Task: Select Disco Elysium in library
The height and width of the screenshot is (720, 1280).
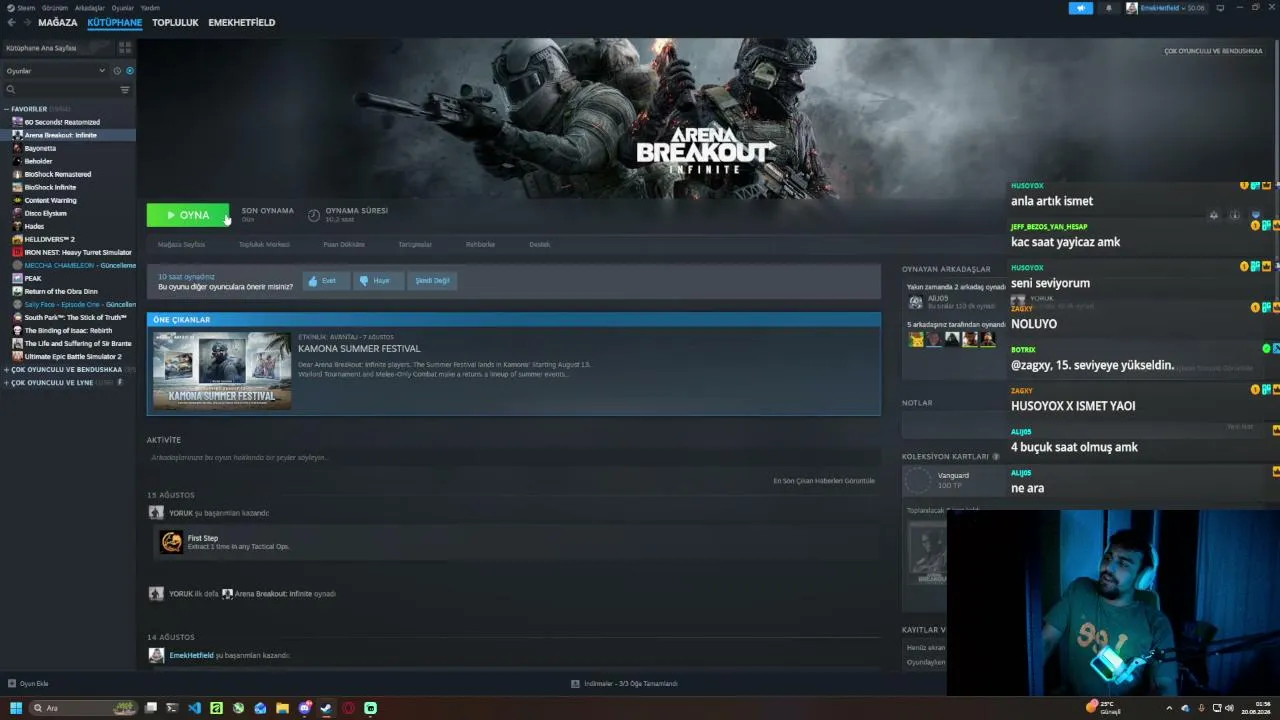Action: click(68, 213)
